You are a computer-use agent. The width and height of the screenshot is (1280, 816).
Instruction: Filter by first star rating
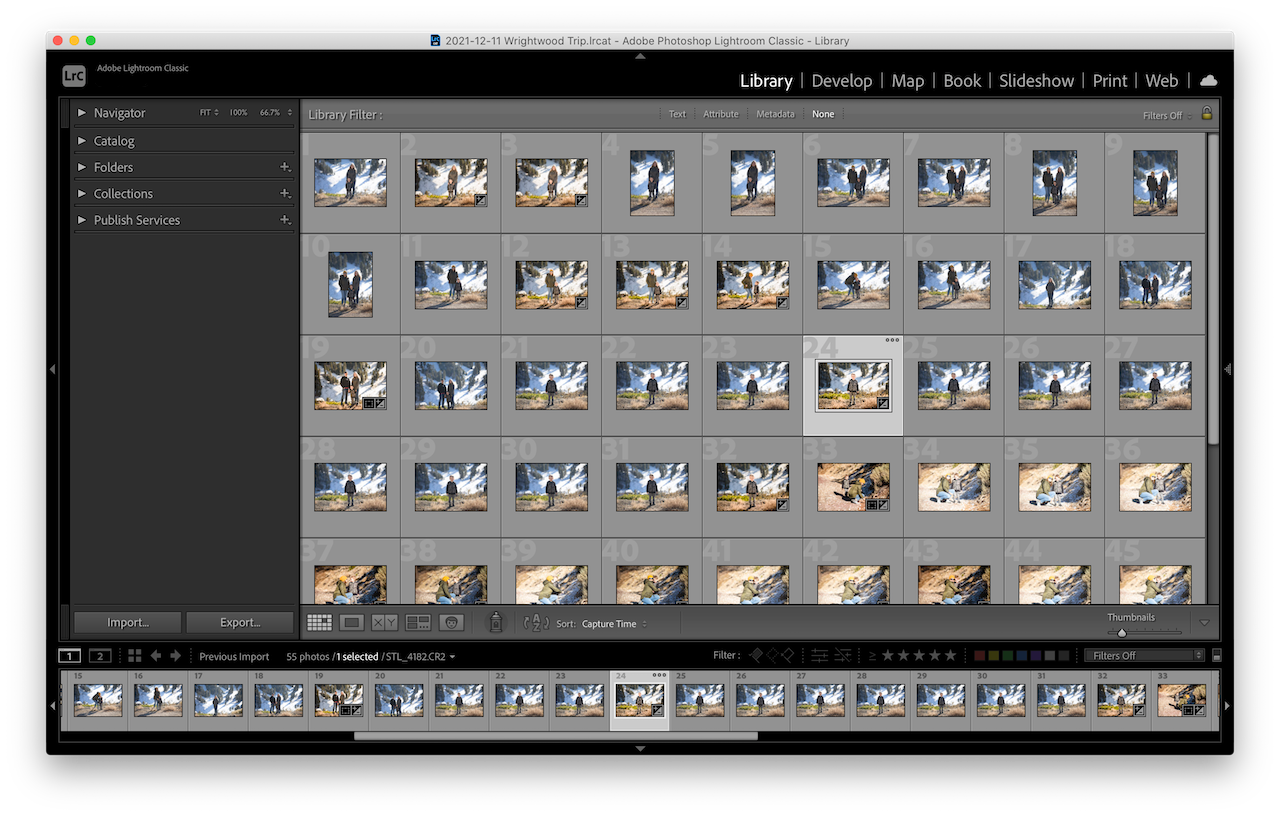point(887,656)
